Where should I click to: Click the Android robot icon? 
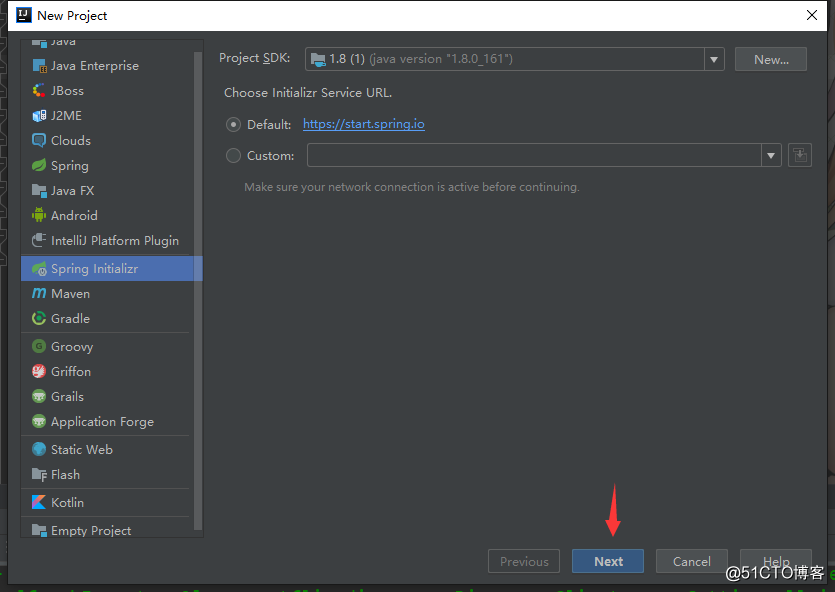tap(39, 215)
